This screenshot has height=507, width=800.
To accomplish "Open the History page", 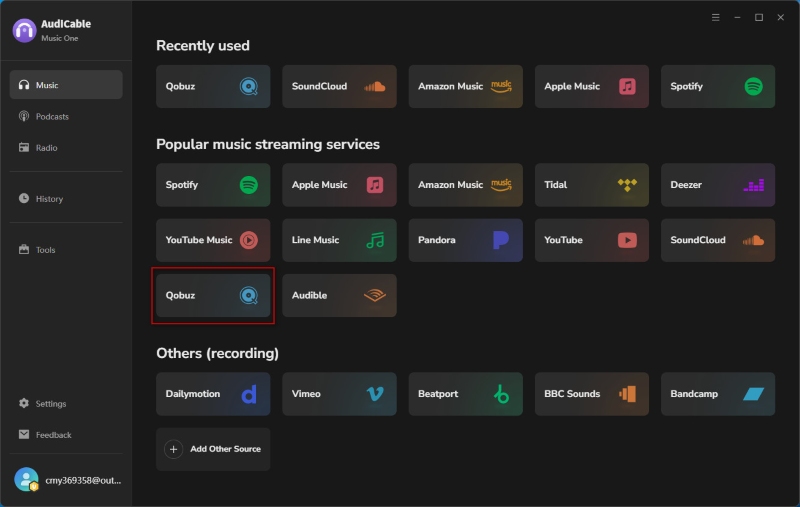I will pyautogui.click(x=66, y=198).
